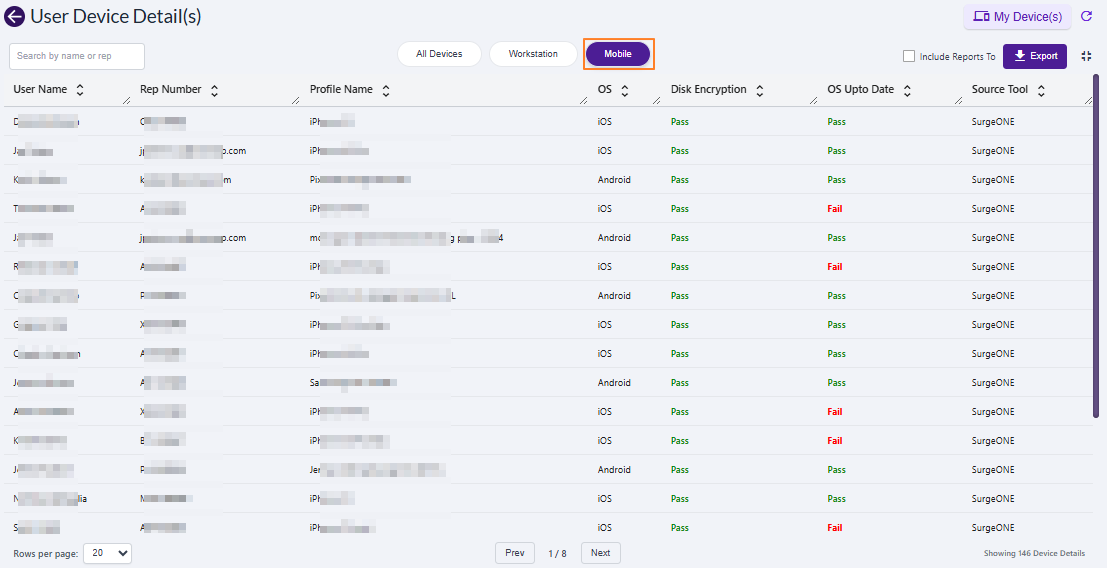Viewport: 1107px width, 568px height.
Task: Enable Include Reports To checkbox
Action: coord(909,57)
